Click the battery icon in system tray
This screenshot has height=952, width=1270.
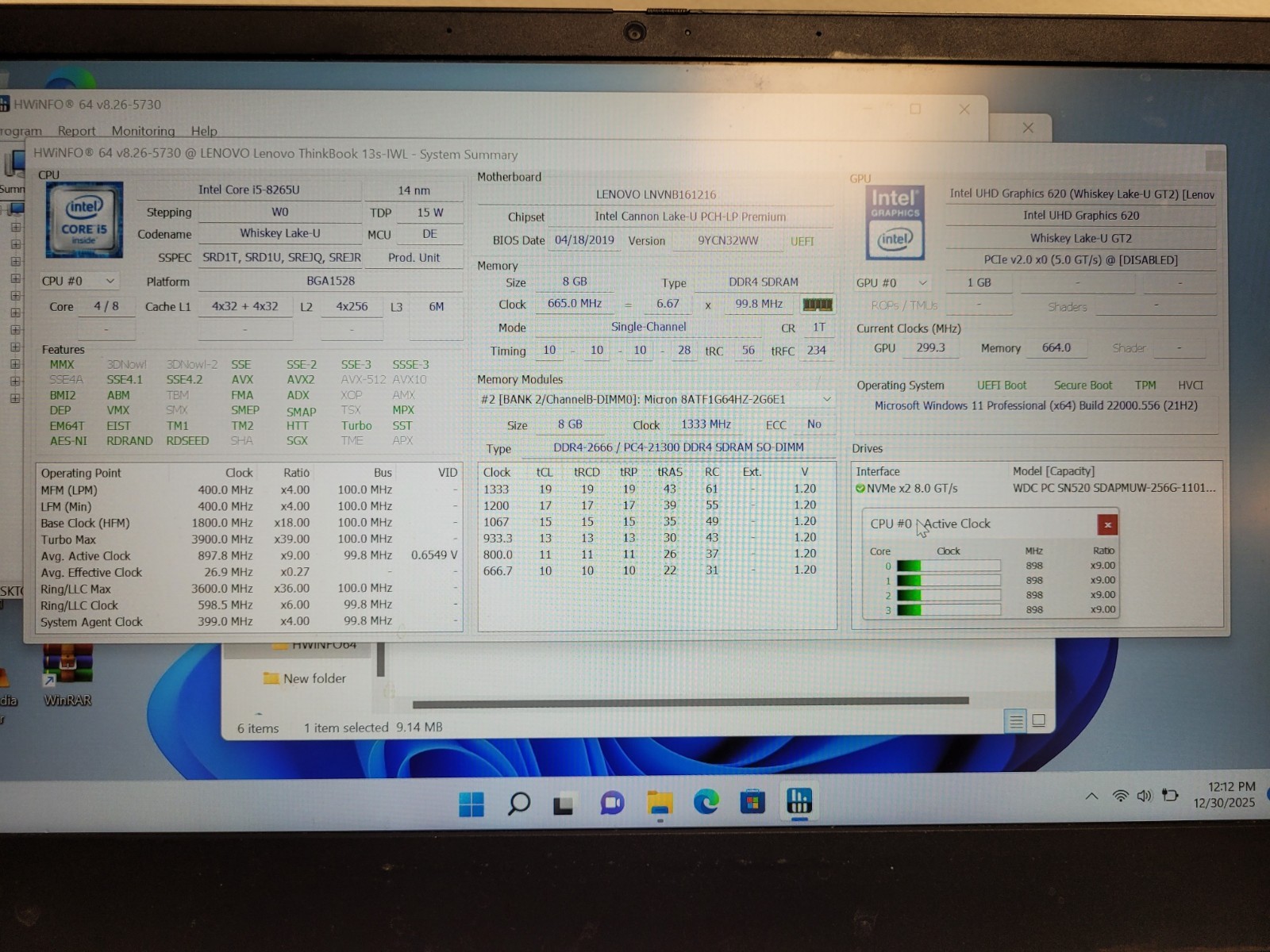(x=1170, y=795)
